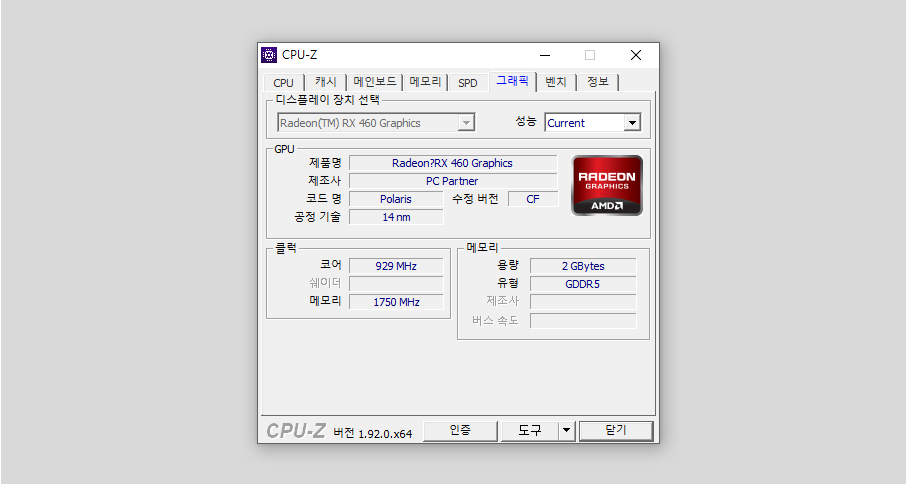906x484 pixels.
Task: Open the 도구 button dropdown arrow
Action: (567, 431)
